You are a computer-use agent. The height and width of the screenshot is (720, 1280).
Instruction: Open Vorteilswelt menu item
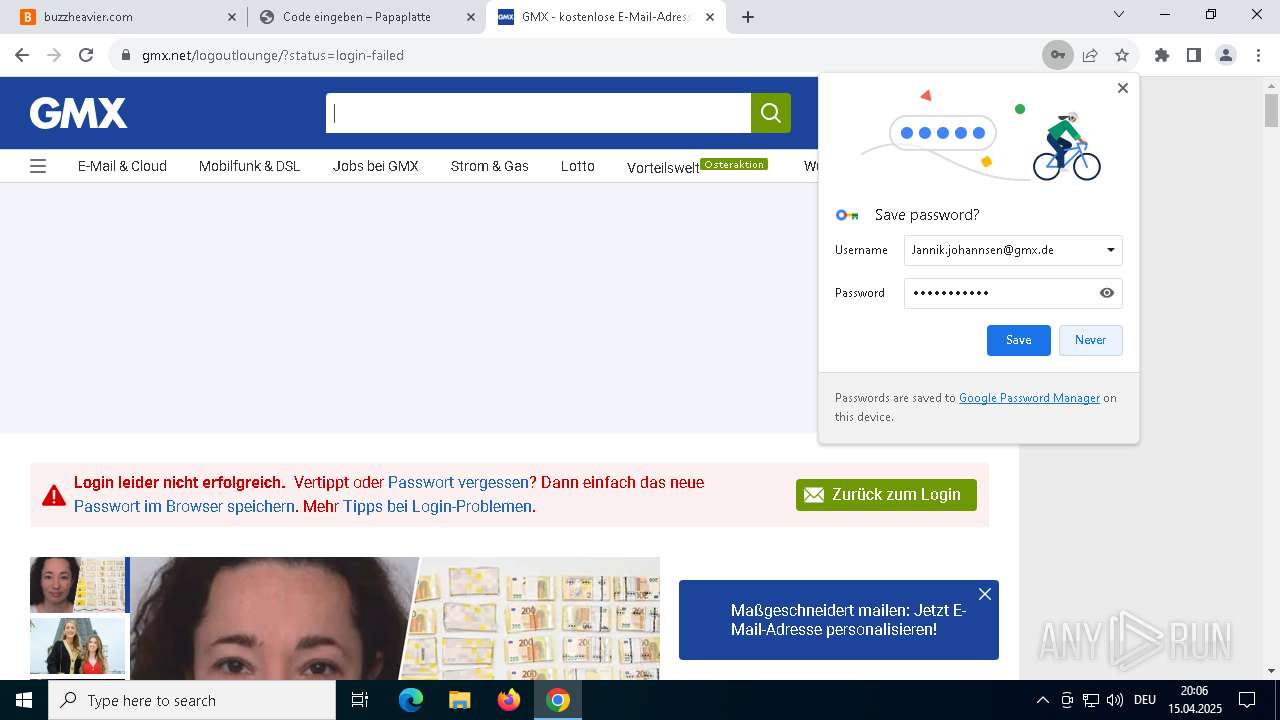coord(663,167)
